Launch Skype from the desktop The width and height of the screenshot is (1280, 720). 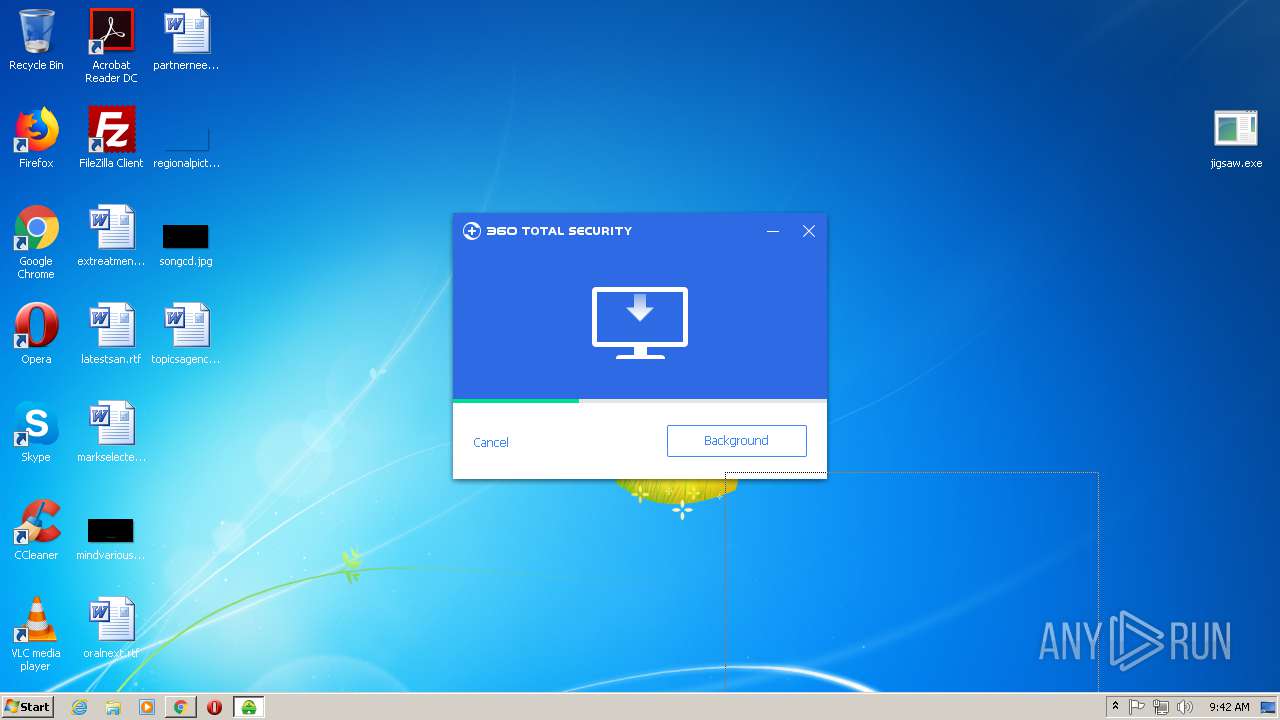pos(36,432)
